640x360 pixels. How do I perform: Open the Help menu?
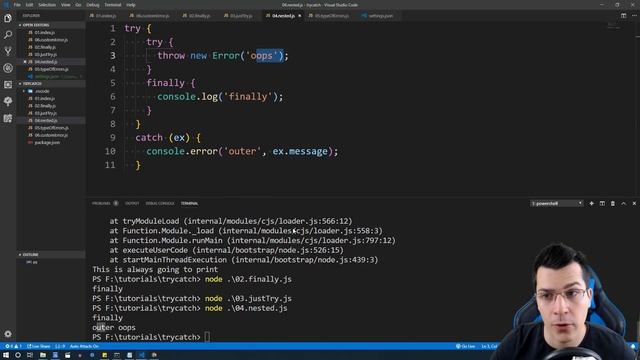[131, 5]
